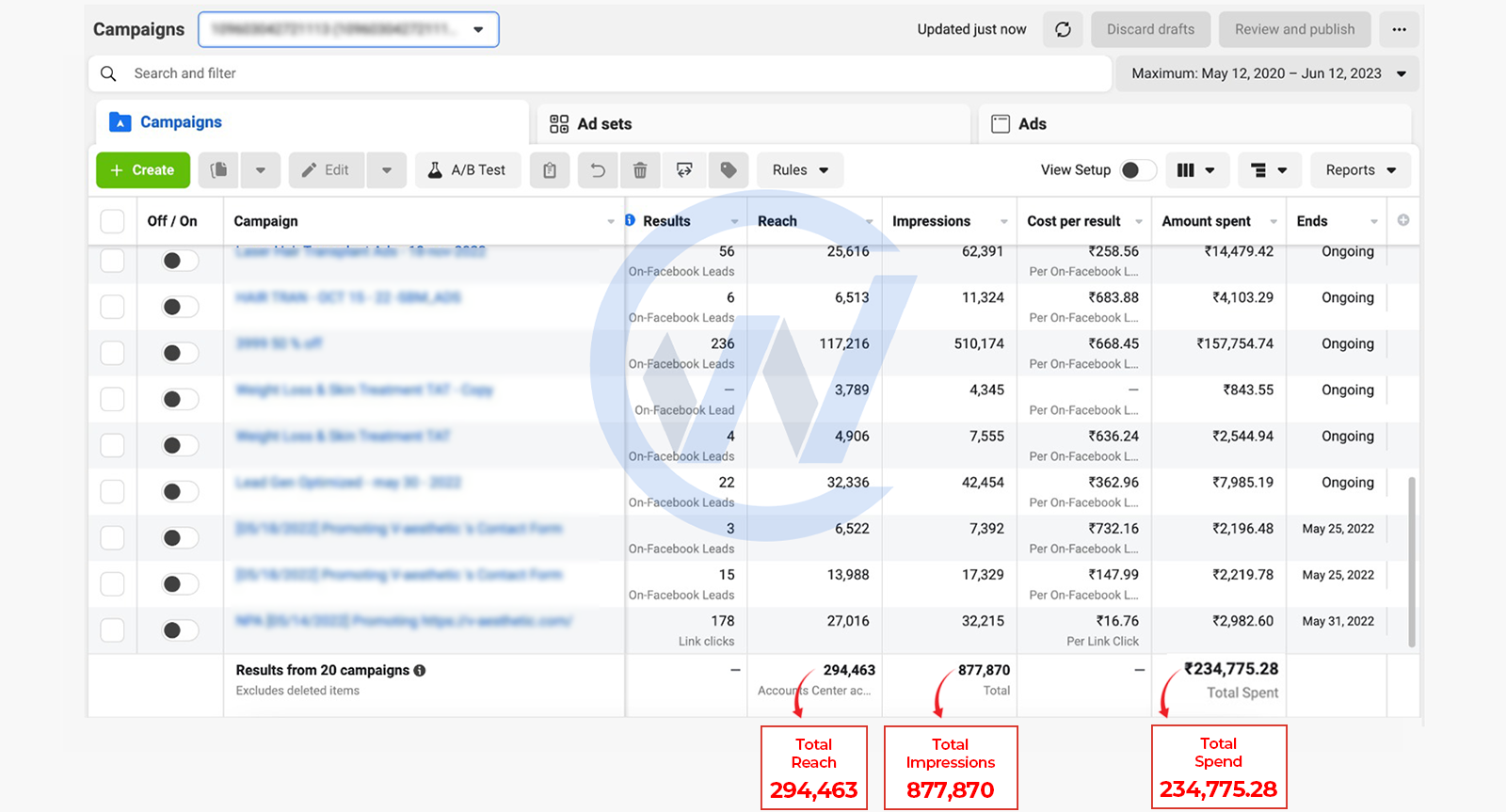The image size is (1506, 812).
Task: Click the Edit button
Action: pos(327,170)
